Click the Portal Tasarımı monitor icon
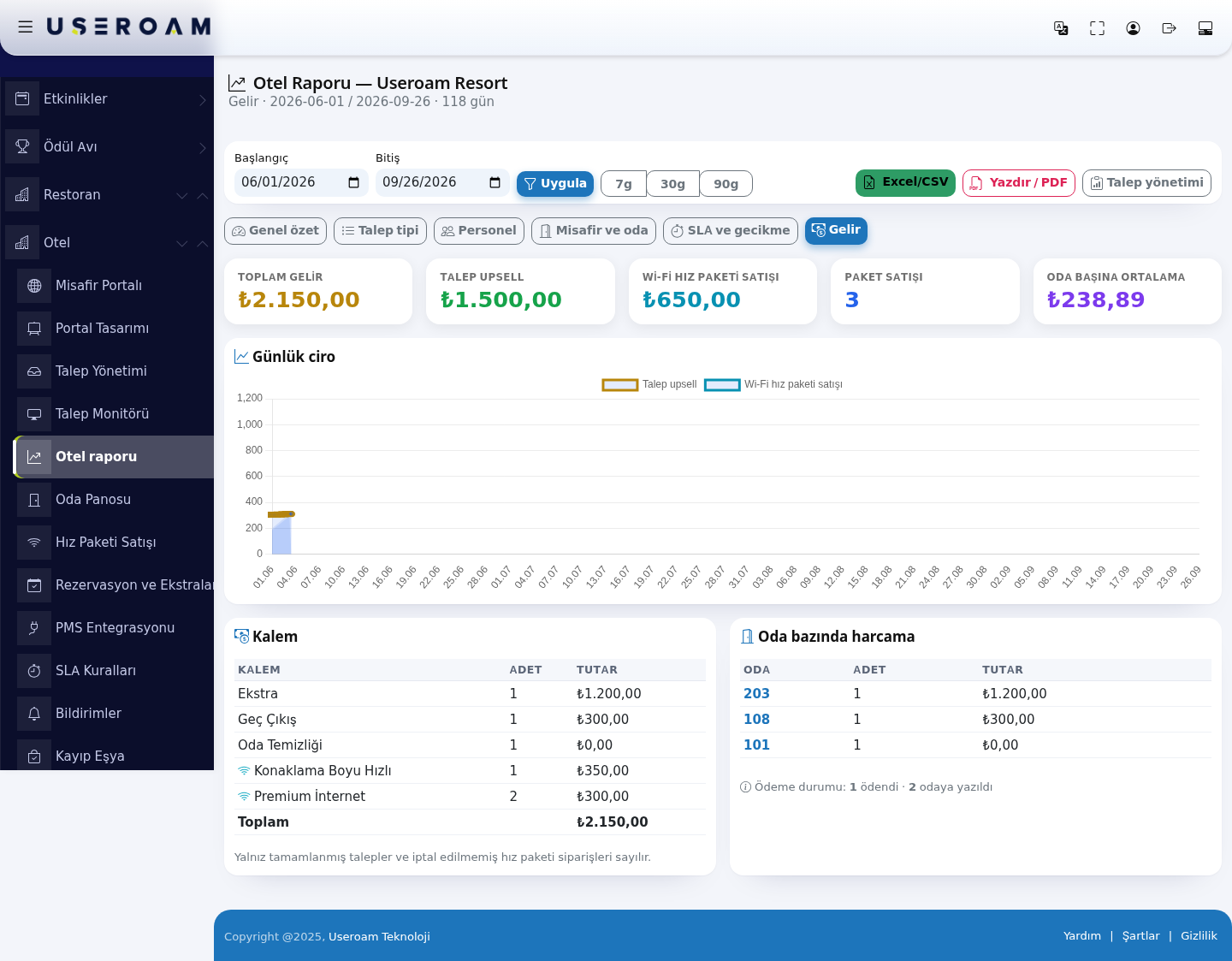1232x961 pixels. point(34,329)
